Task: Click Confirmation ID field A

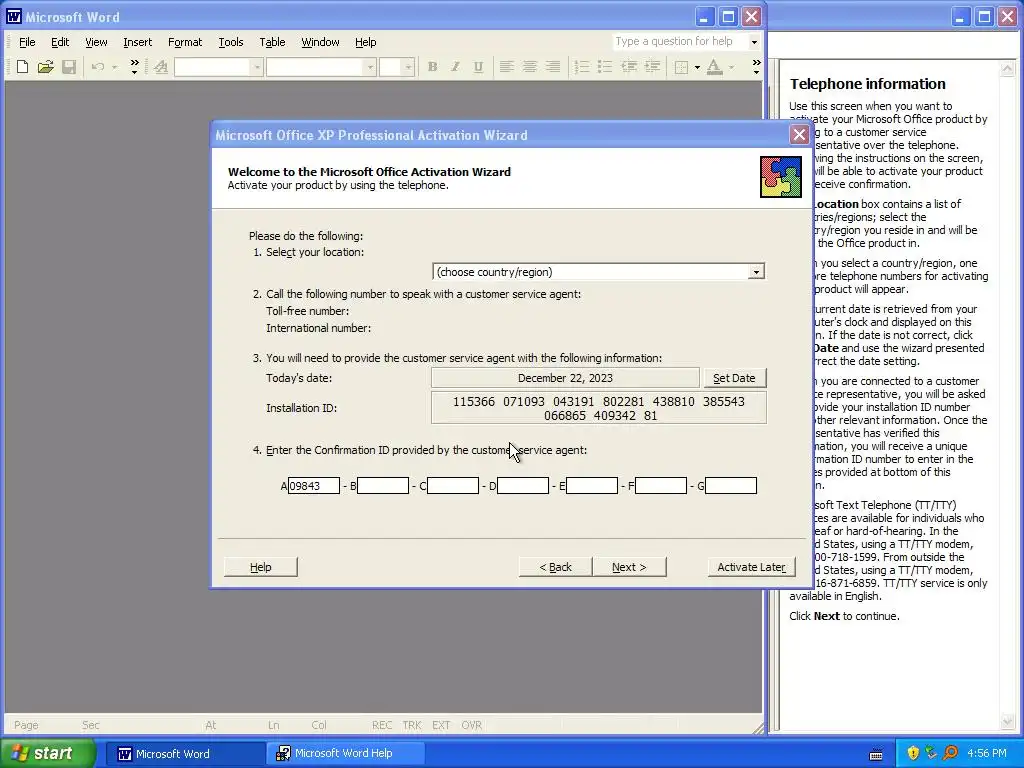Action: 313,485
